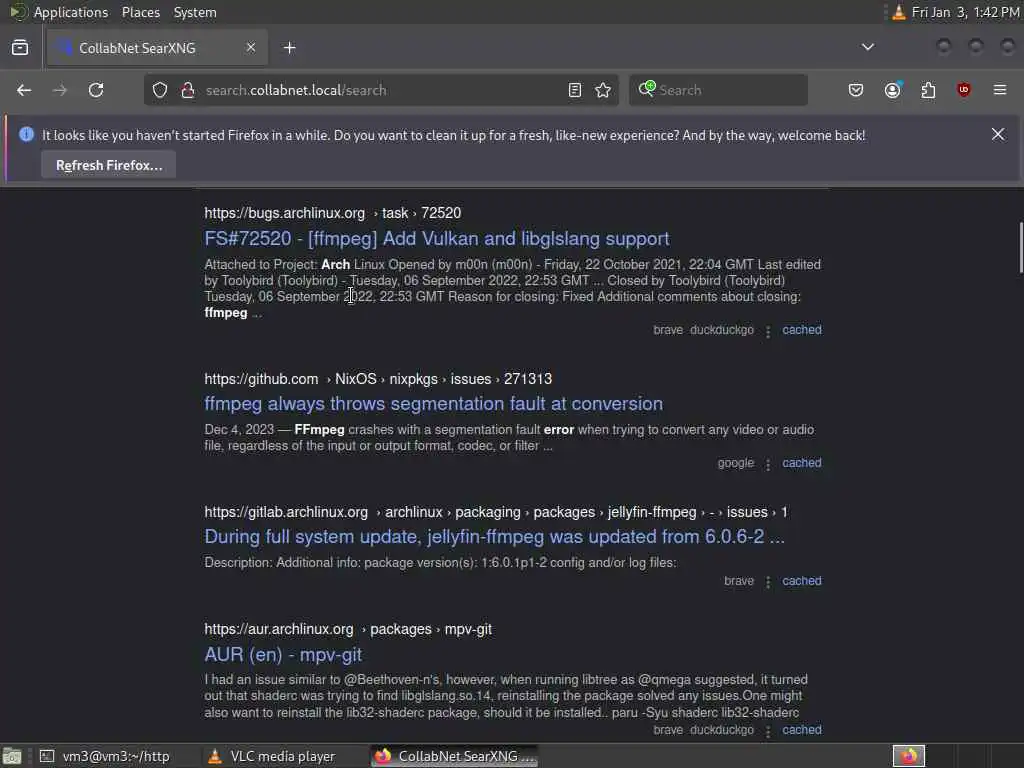Open cached link for segmentation fault result
1024x768 pixels.
pos(802,463)
